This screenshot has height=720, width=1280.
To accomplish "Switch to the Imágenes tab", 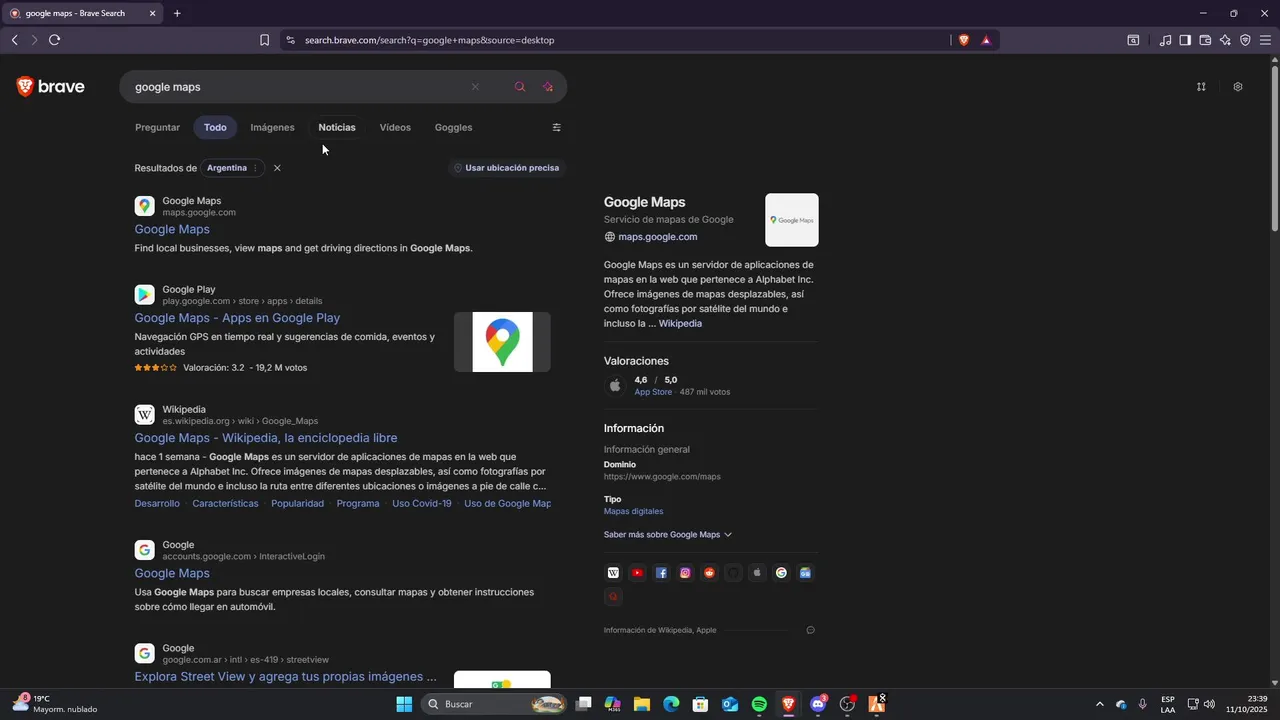I will (272, 127).
